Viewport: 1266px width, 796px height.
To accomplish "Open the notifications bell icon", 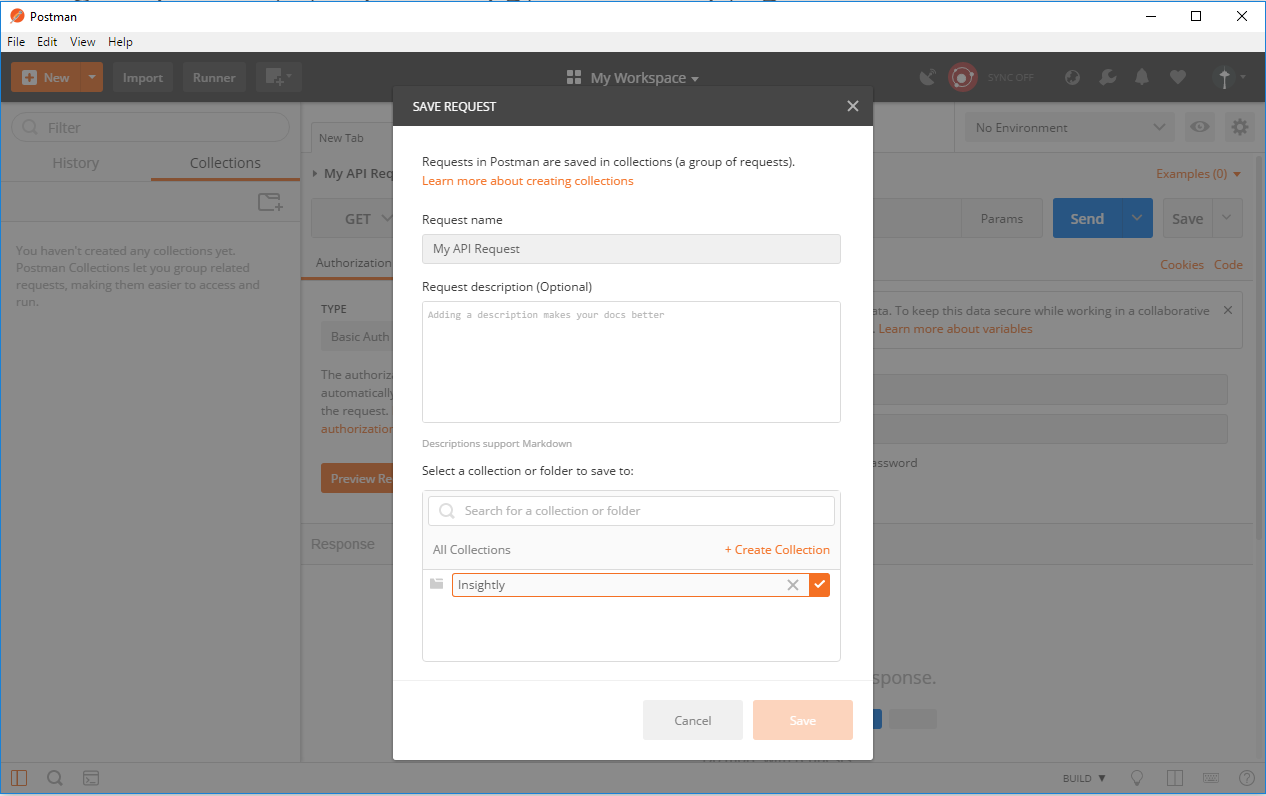I will pyautogui.click(x=1141, y=77).
